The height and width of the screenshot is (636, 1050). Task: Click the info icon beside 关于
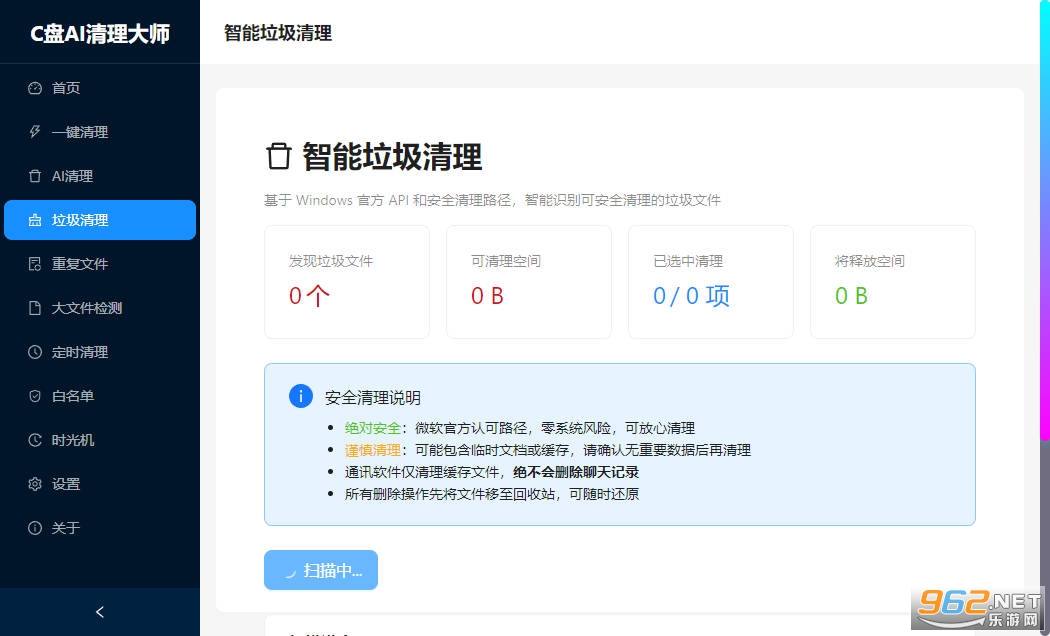pyautogui.click(x=35, y=528)
